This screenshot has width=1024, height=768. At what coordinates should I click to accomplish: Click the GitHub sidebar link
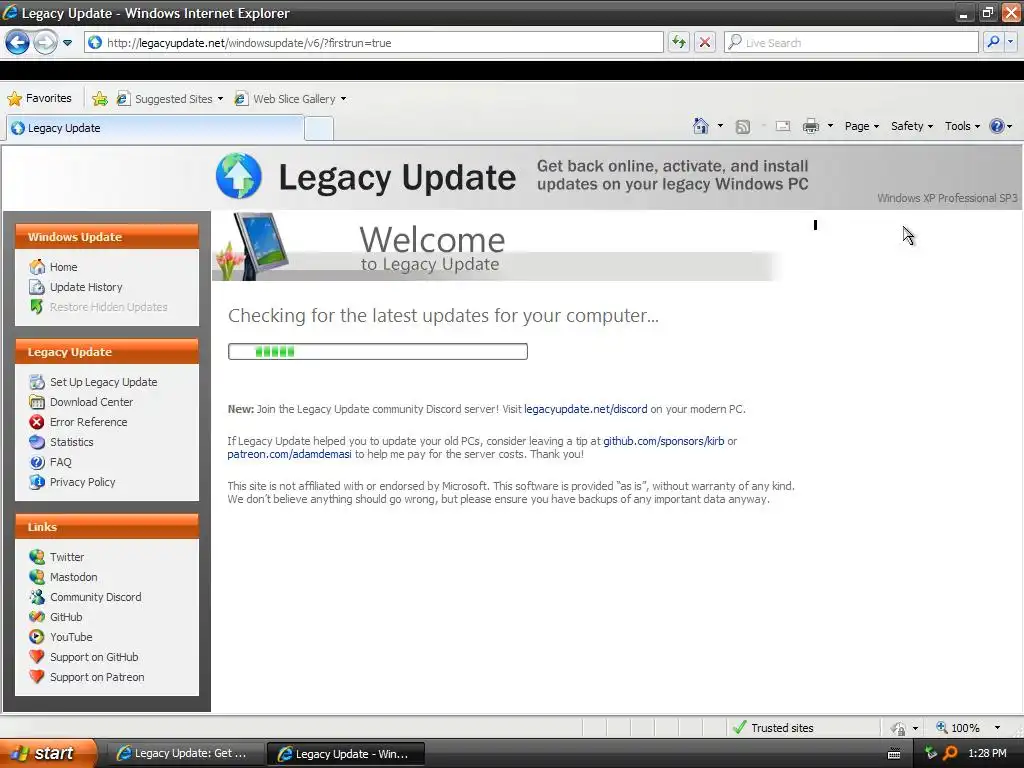point(66,617)
